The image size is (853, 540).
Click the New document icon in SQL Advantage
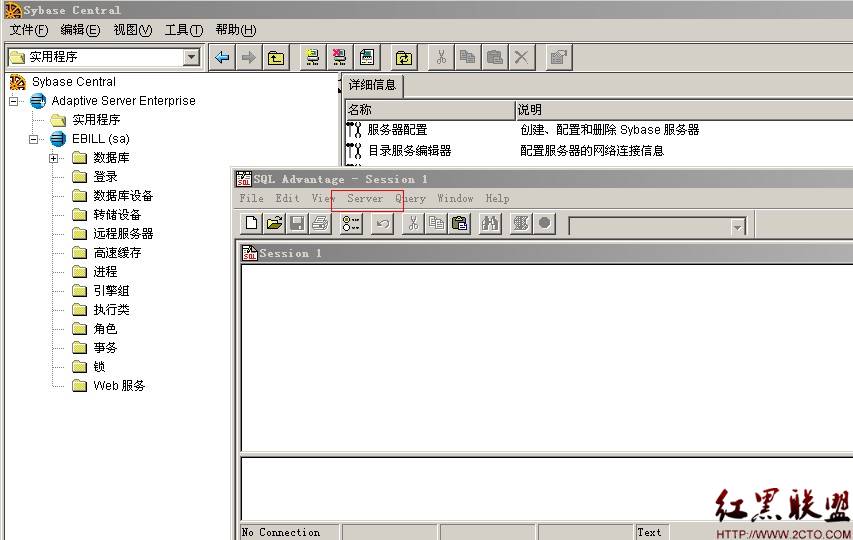coord(251,223)
